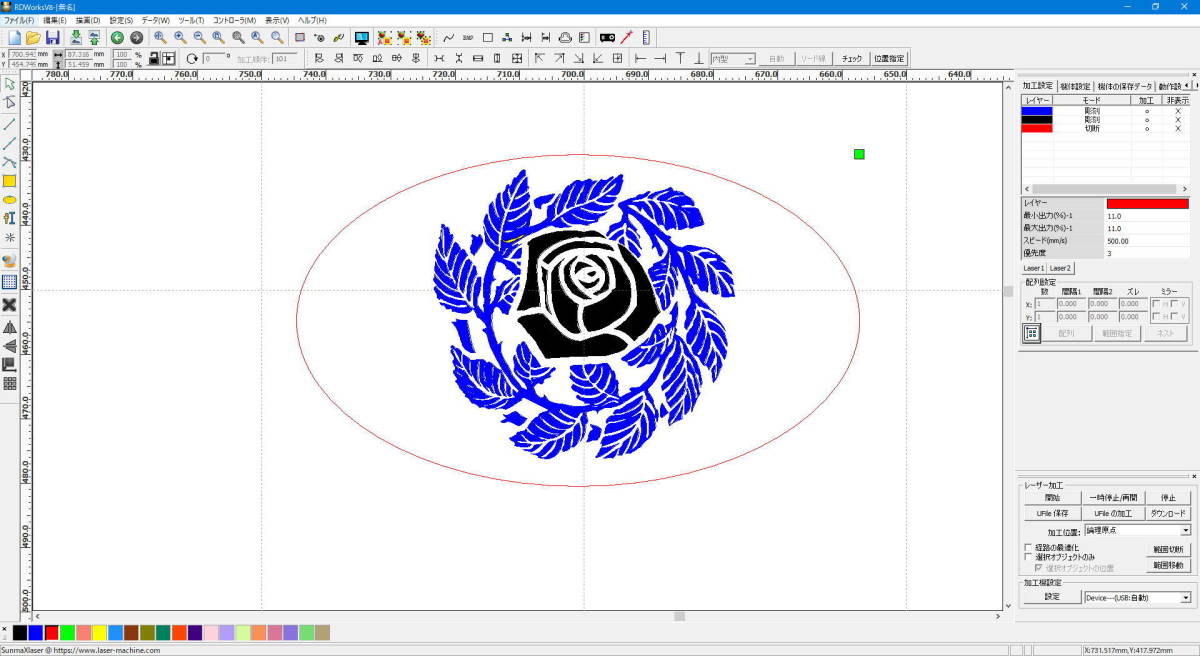Open ファイル(F) menu
Viewport: 1200px width, 656px height.
point(18,20)
